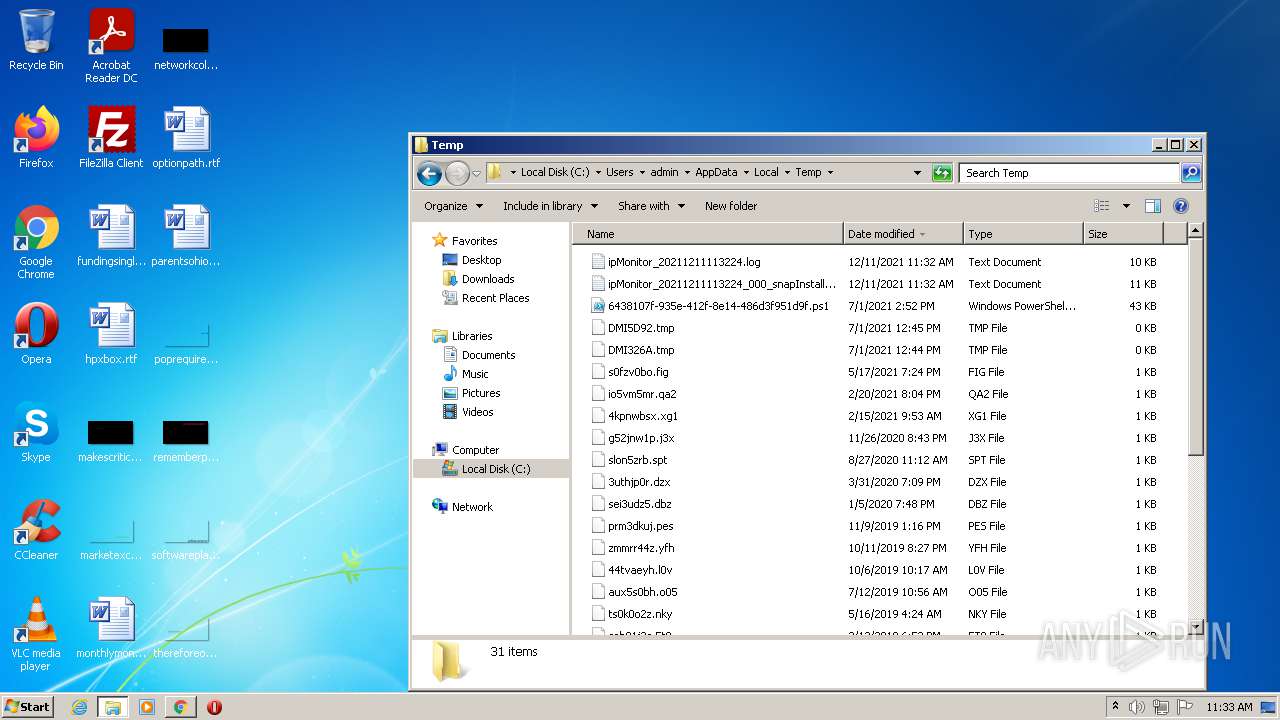This screenshot has height=720, width=1280.
Task: Open Firefox desktop shortcut
Action: coord(36,138)
